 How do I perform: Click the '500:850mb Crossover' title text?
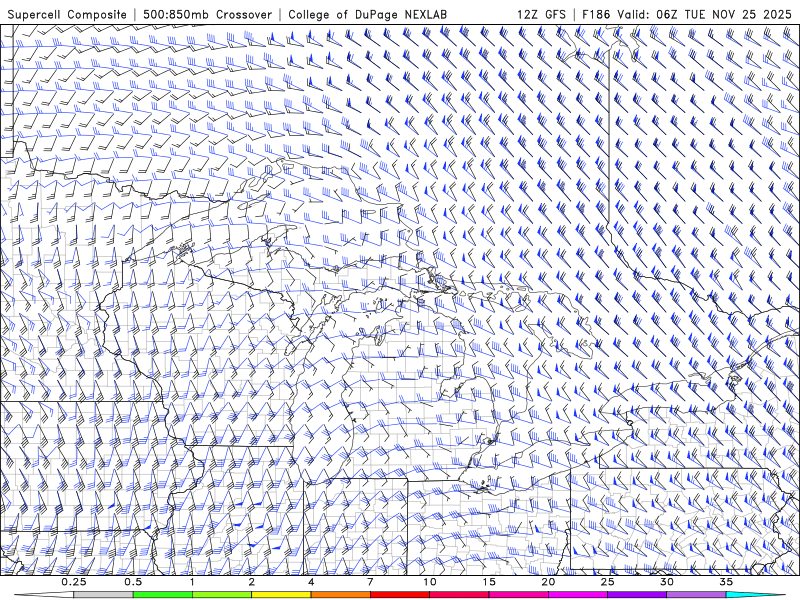tap(207, 14)
